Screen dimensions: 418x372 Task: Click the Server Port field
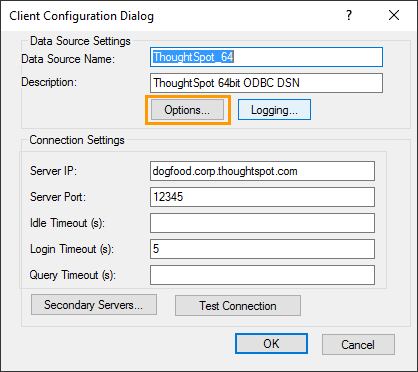(x=262, y=197)
